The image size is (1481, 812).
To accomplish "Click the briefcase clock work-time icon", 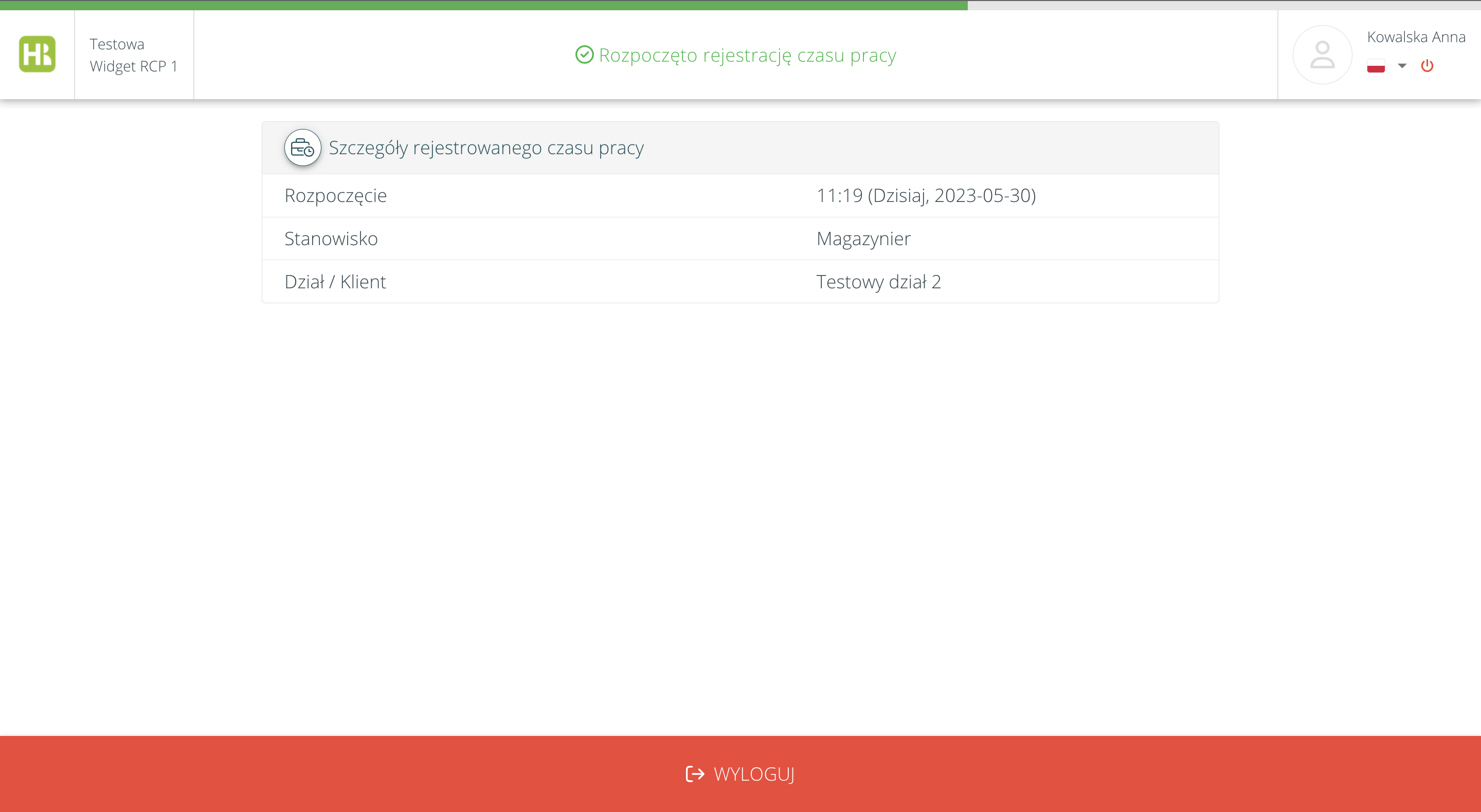I will (302, 148).
